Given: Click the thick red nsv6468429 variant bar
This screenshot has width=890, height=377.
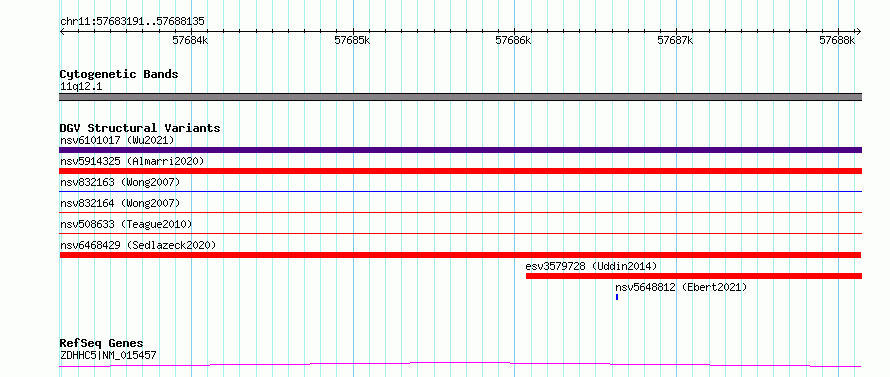Looking at the screenshot, I should coord(460,255).
